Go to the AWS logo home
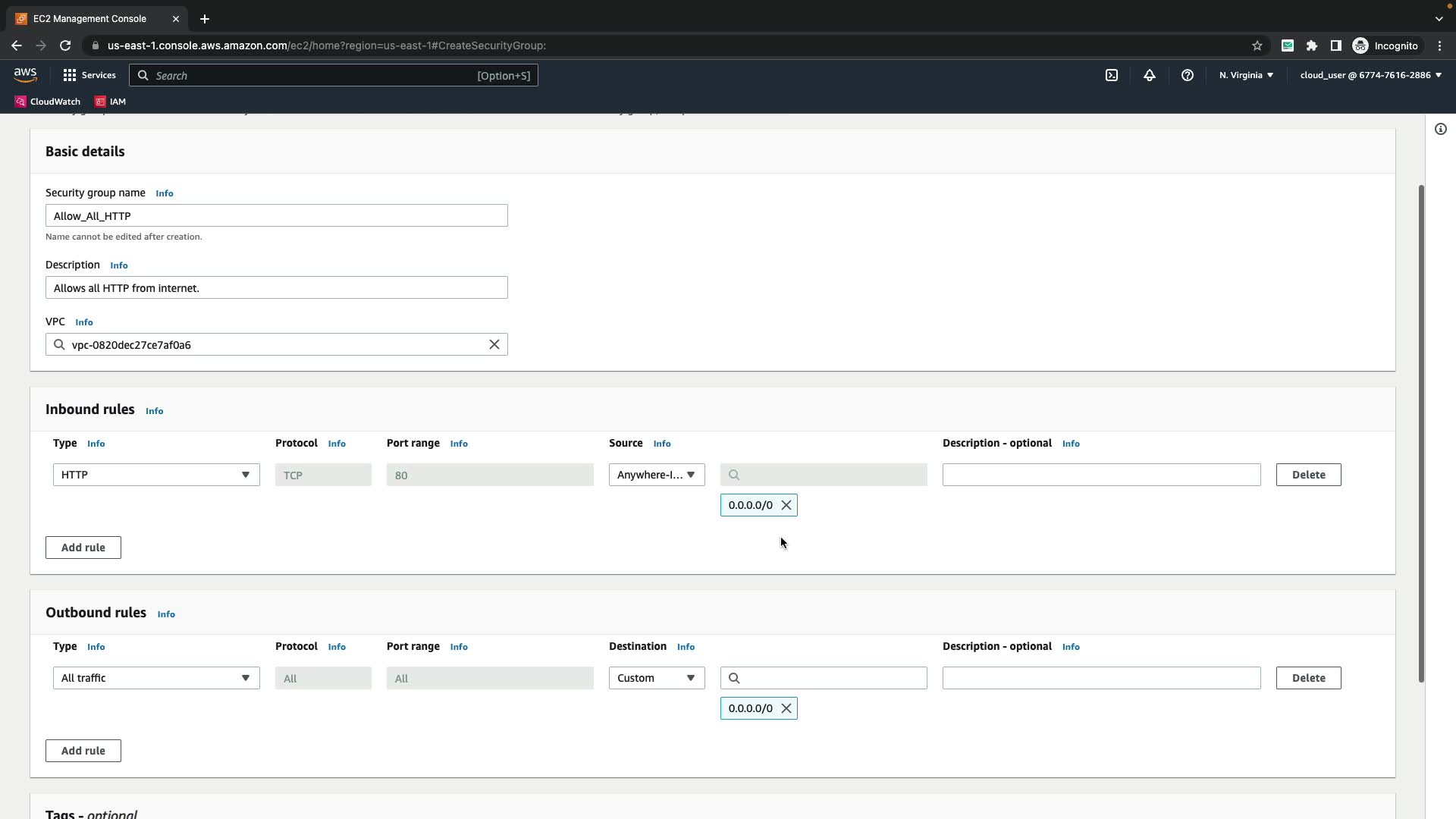 [25, 74]
